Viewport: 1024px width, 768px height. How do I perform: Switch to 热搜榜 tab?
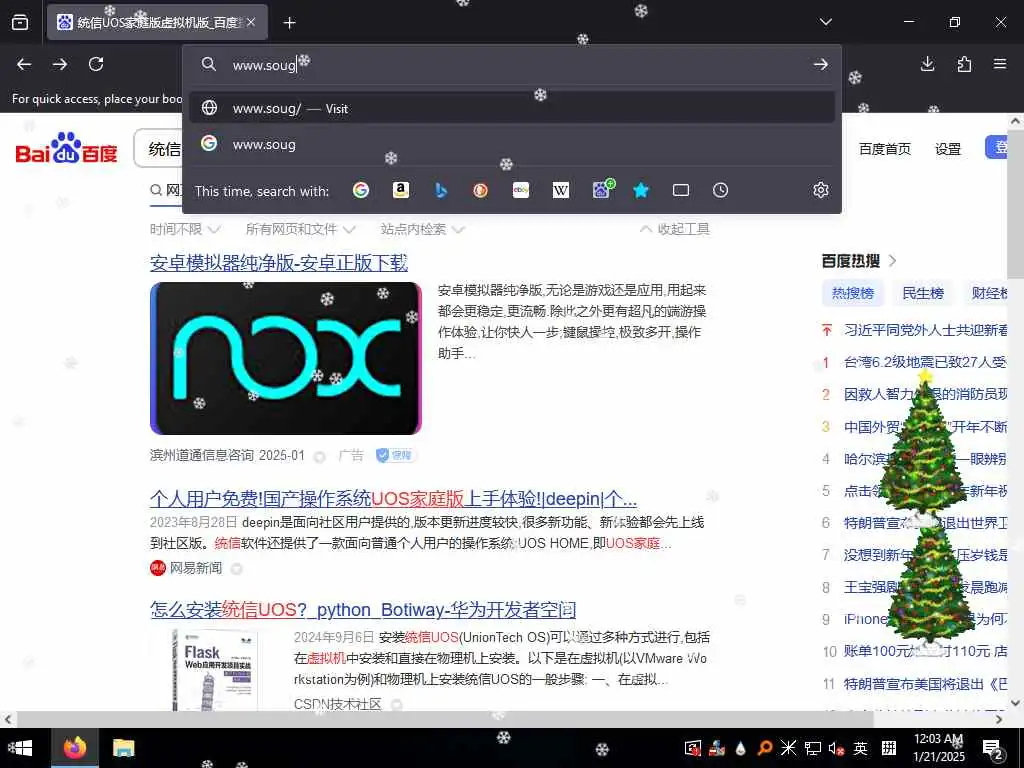point(852,293)
